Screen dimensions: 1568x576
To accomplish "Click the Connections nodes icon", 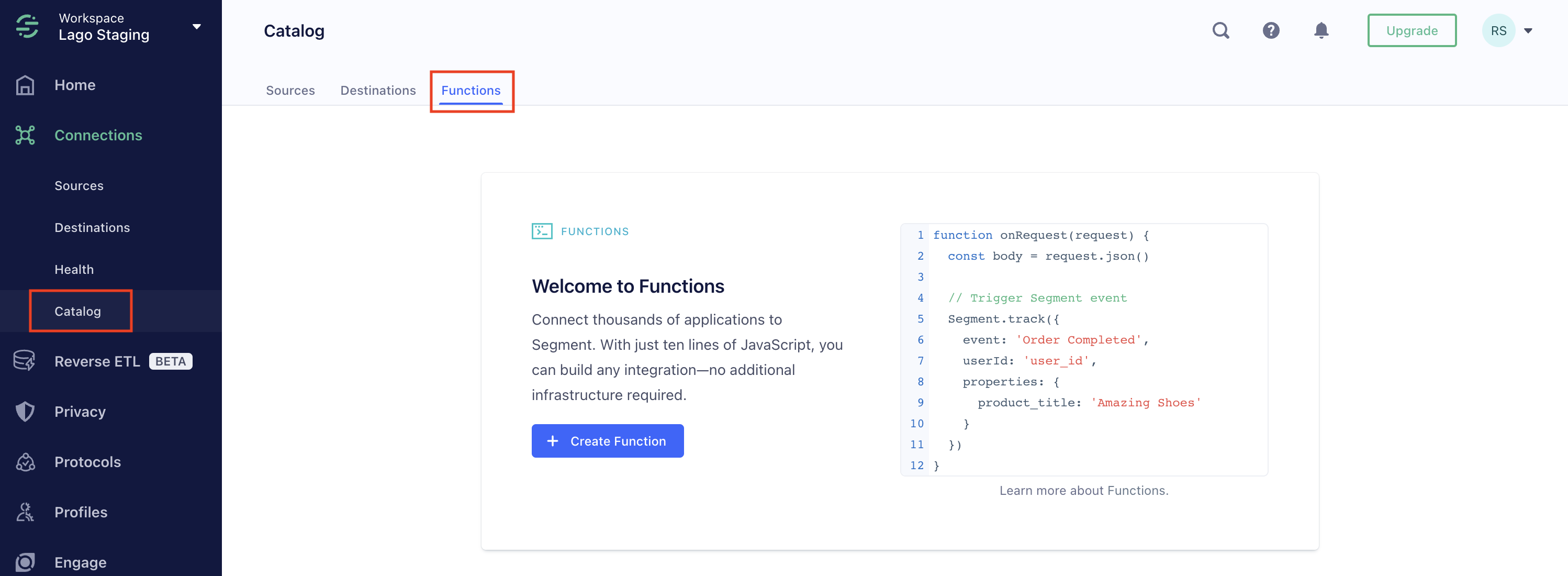I will tap(25, 135).
